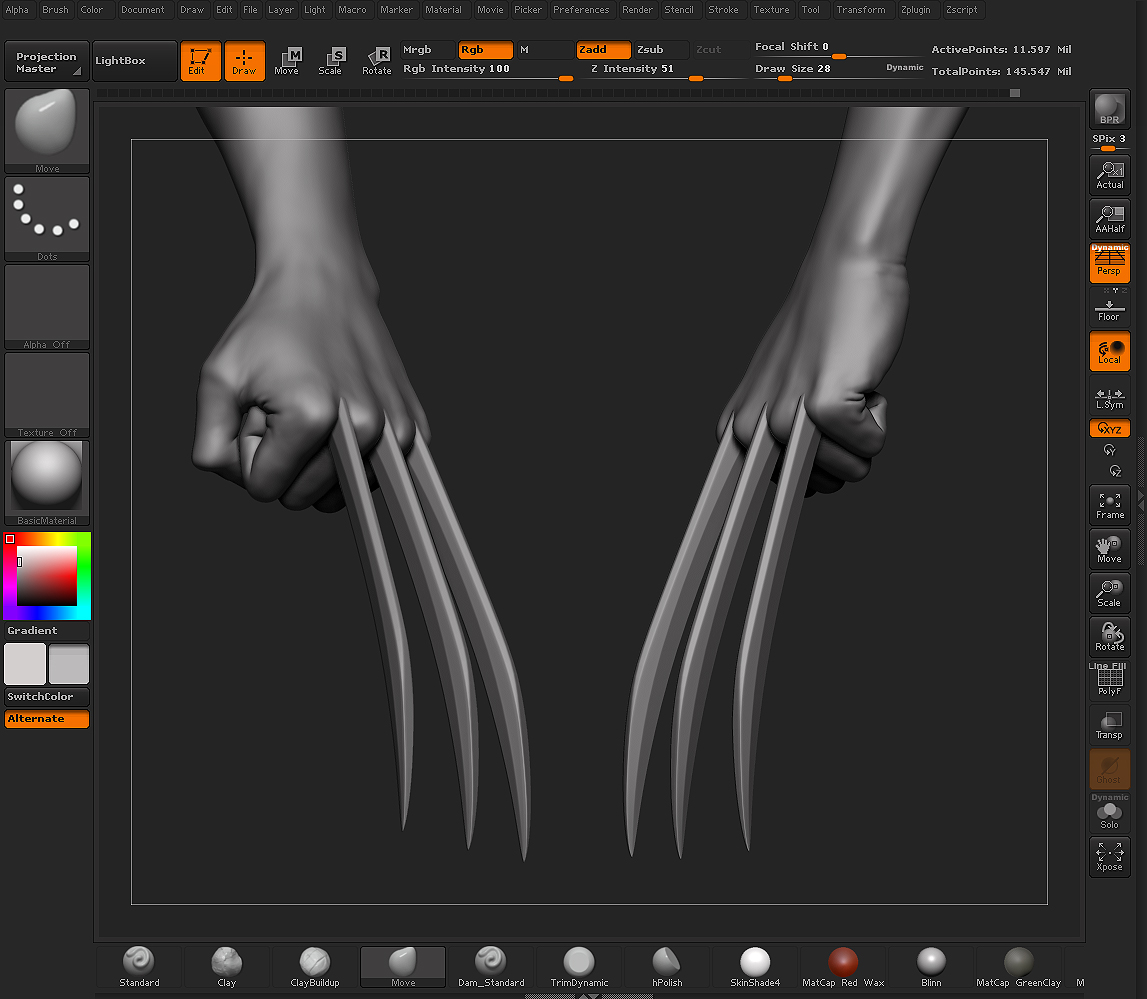Image resolution: width=1147 pixels, height=999 pixels.
Task: Toggle L.Sym local symmetry
Action: coord(1110,395)
